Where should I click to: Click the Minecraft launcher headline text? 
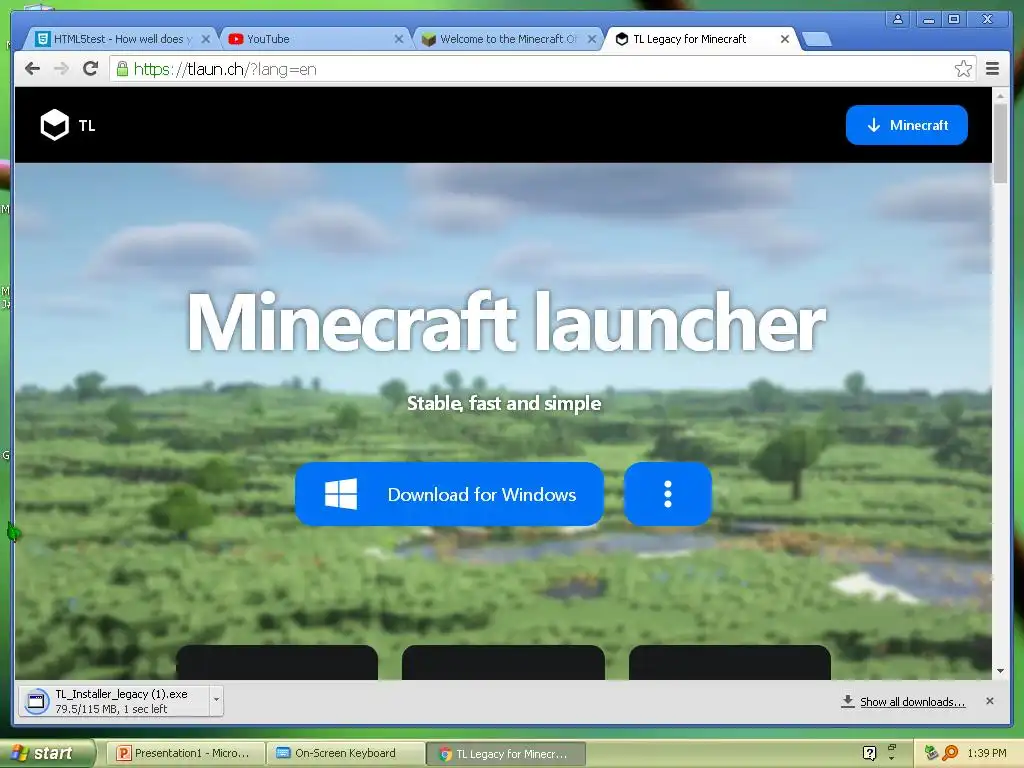[x=506, y=322]
